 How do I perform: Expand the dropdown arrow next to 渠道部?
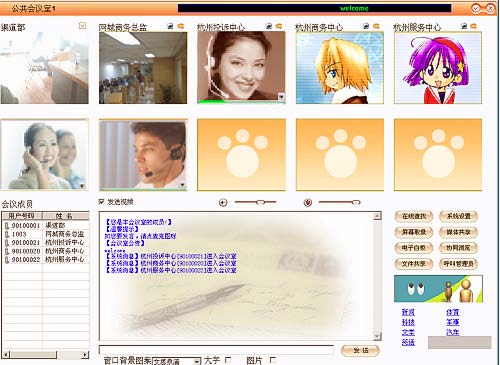click(82, 26)
